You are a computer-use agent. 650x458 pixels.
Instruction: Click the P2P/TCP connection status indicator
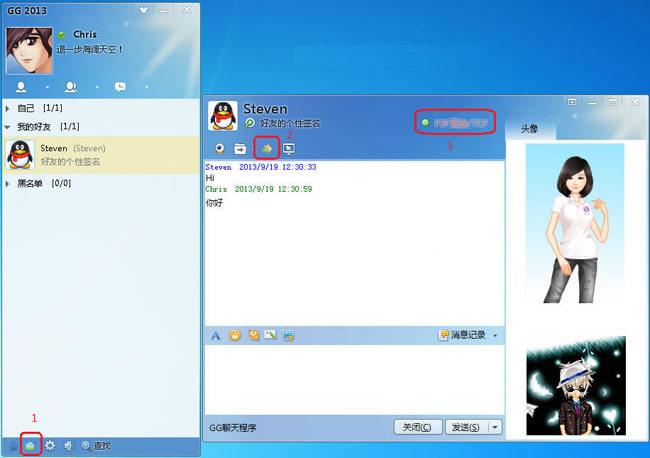455,123
